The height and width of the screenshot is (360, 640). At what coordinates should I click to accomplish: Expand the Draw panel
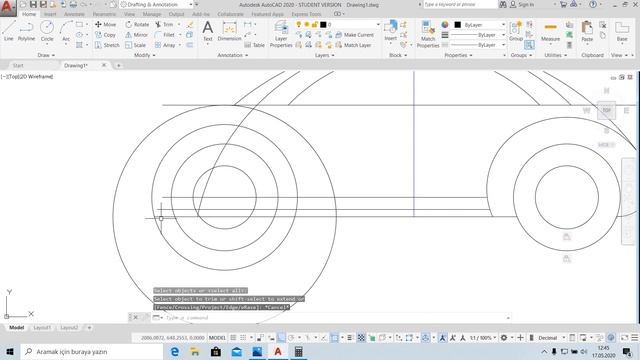coord(46,55)
